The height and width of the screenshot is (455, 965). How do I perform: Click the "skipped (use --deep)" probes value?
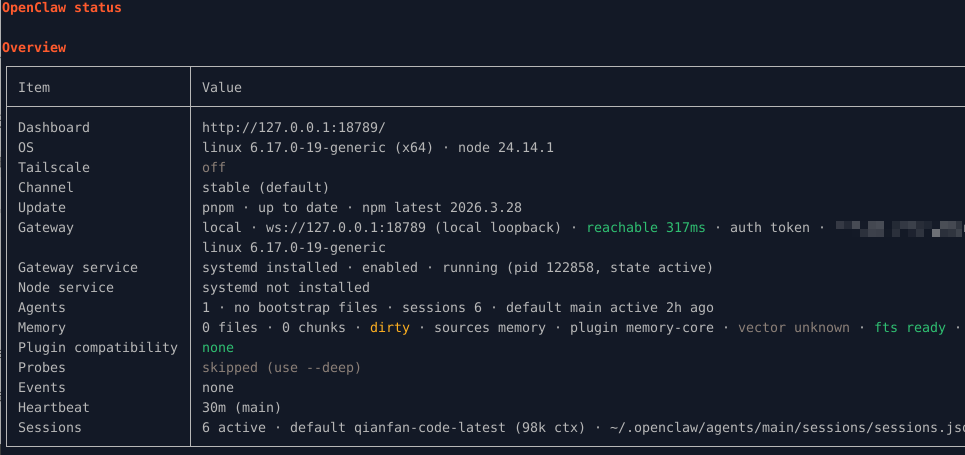tap(281, 367)
